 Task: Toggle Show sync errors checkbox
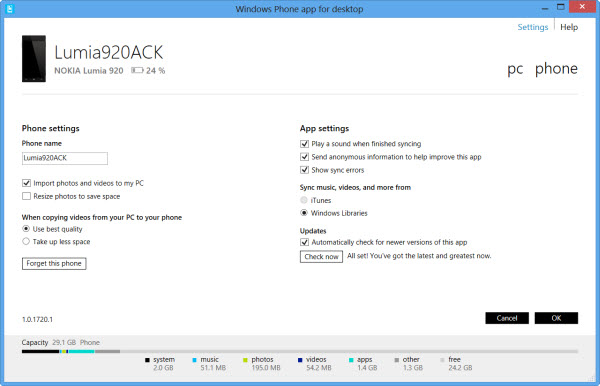[x=304, y=170]
